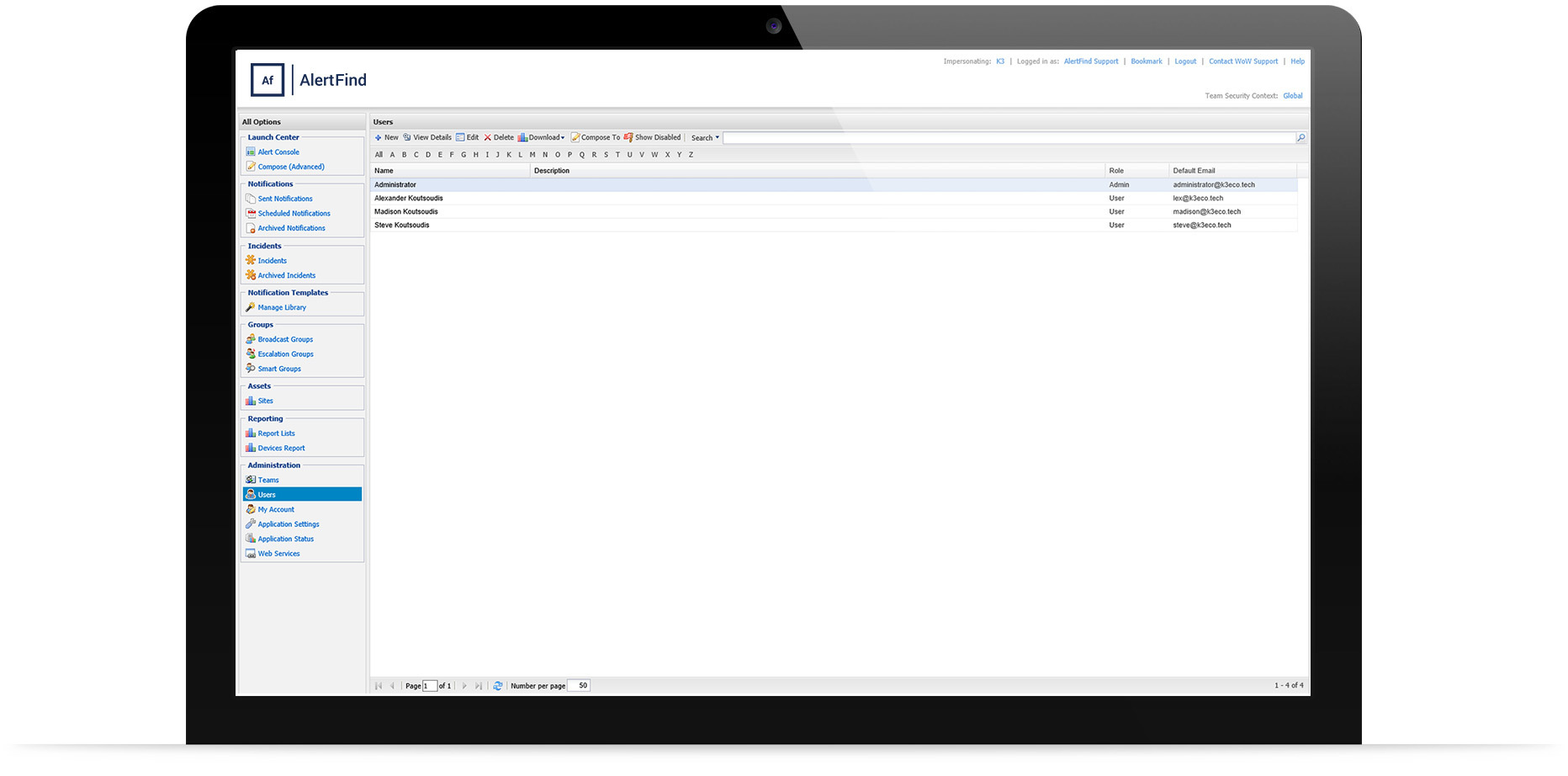Open Escalation Groups
The image size is (1568, 776).
[285, 354]
